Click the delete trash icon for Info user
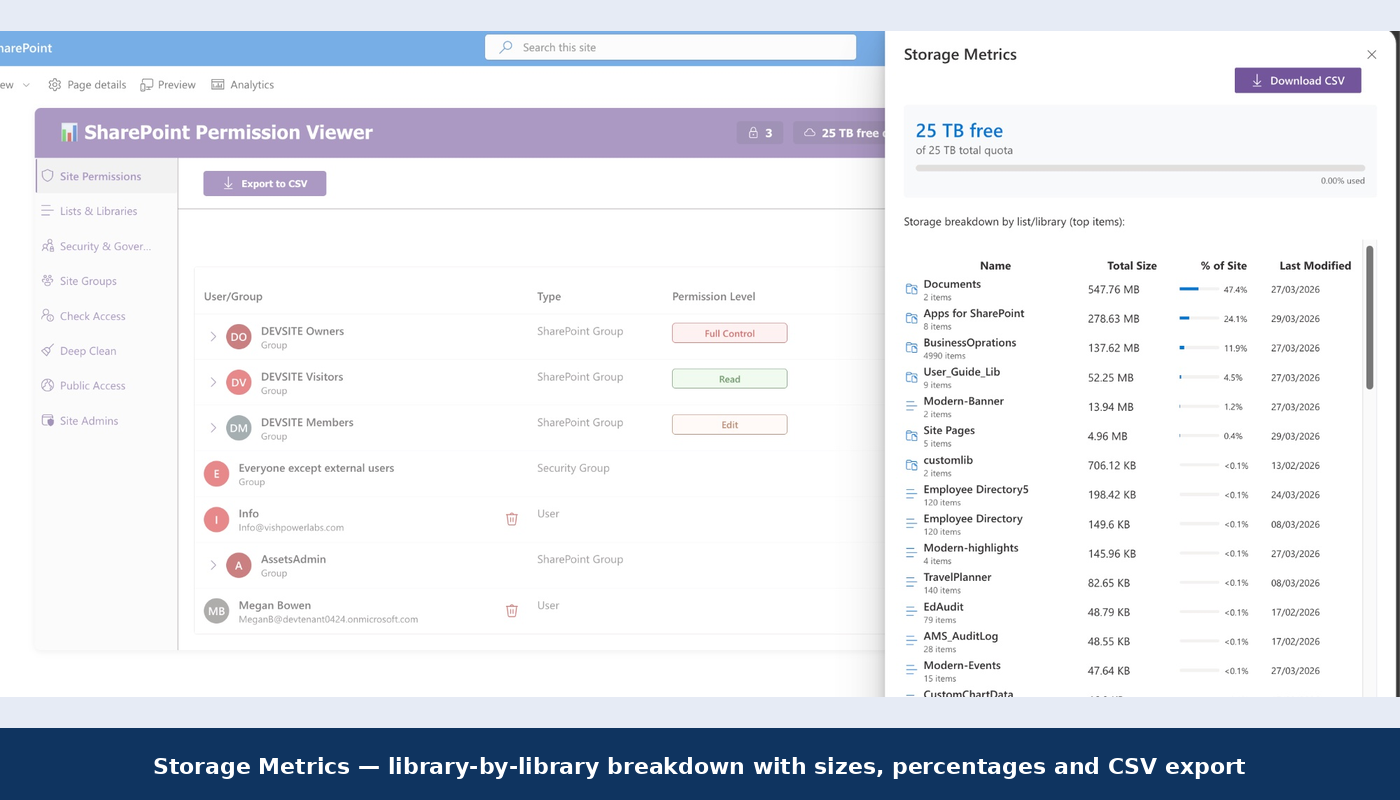Image resolution: width=1400 pixels, height=800 pixels. click(x=512, y=519)
